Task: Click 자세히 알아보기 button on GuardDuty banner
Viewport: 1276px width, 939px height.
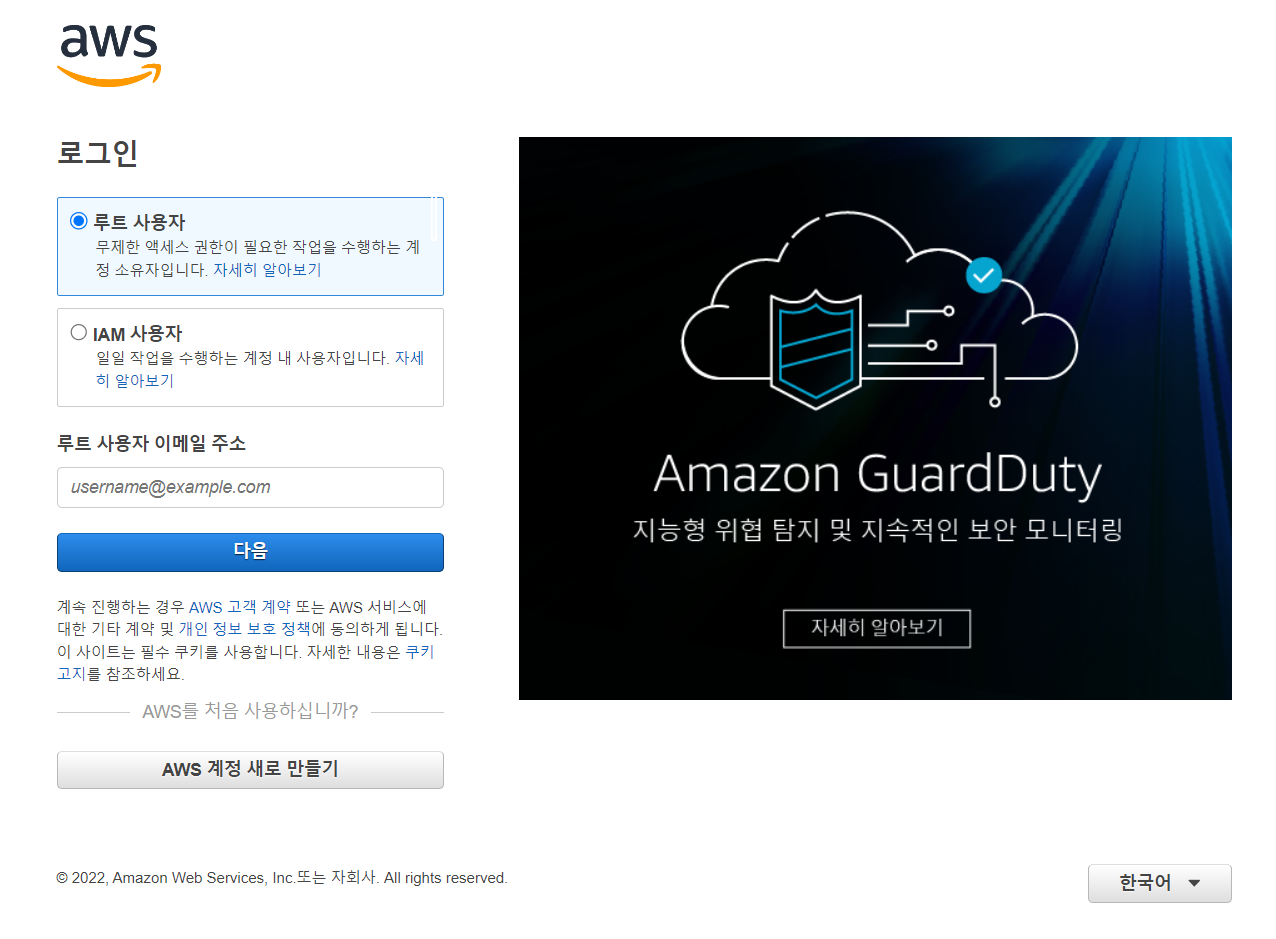Action: 877,628
